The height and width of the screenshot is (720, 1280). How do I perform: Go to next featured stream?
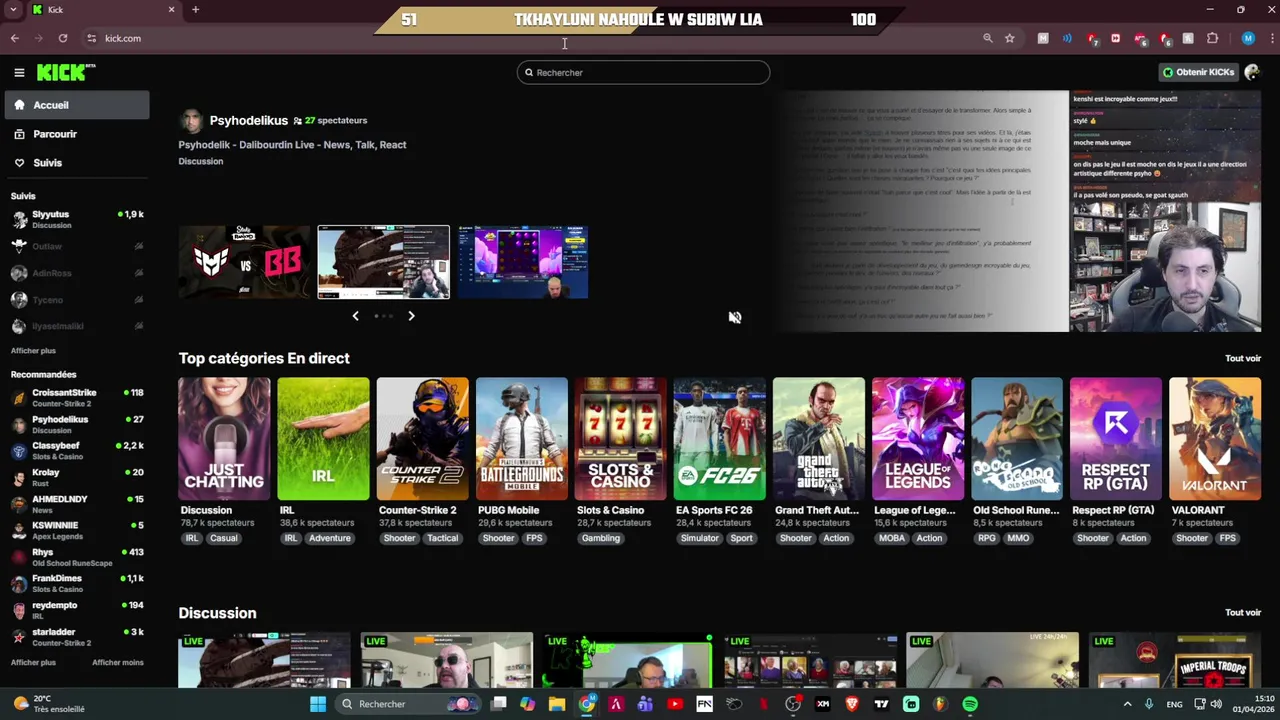(x=411, y=316)
